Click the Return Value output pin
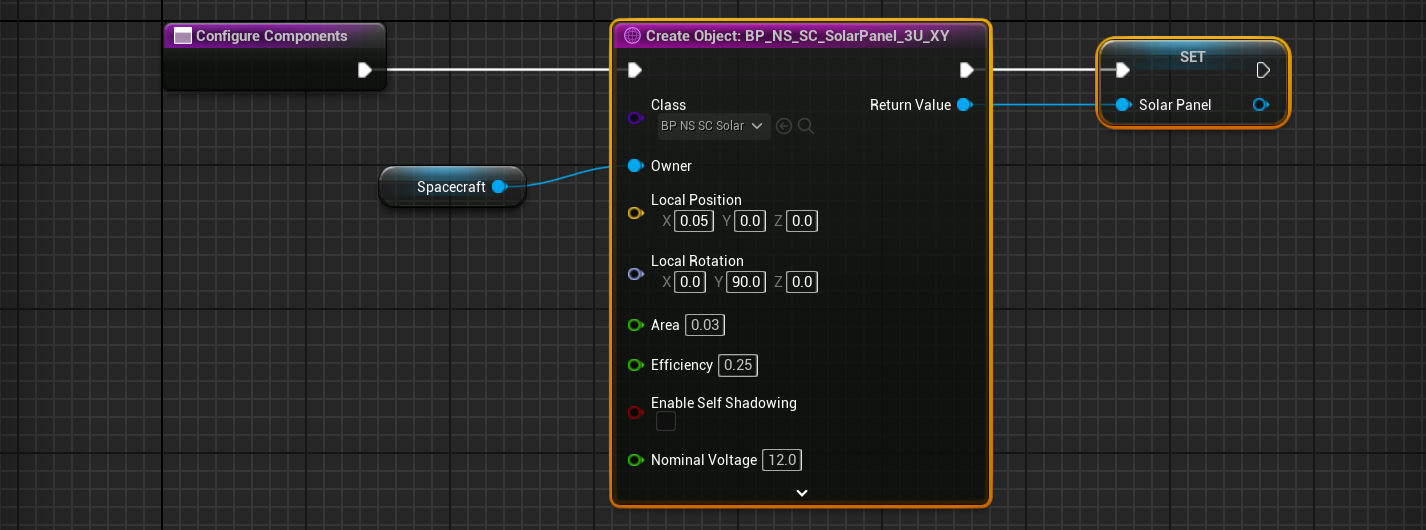Screen dimensions: 1426x530 coord(964,105)
